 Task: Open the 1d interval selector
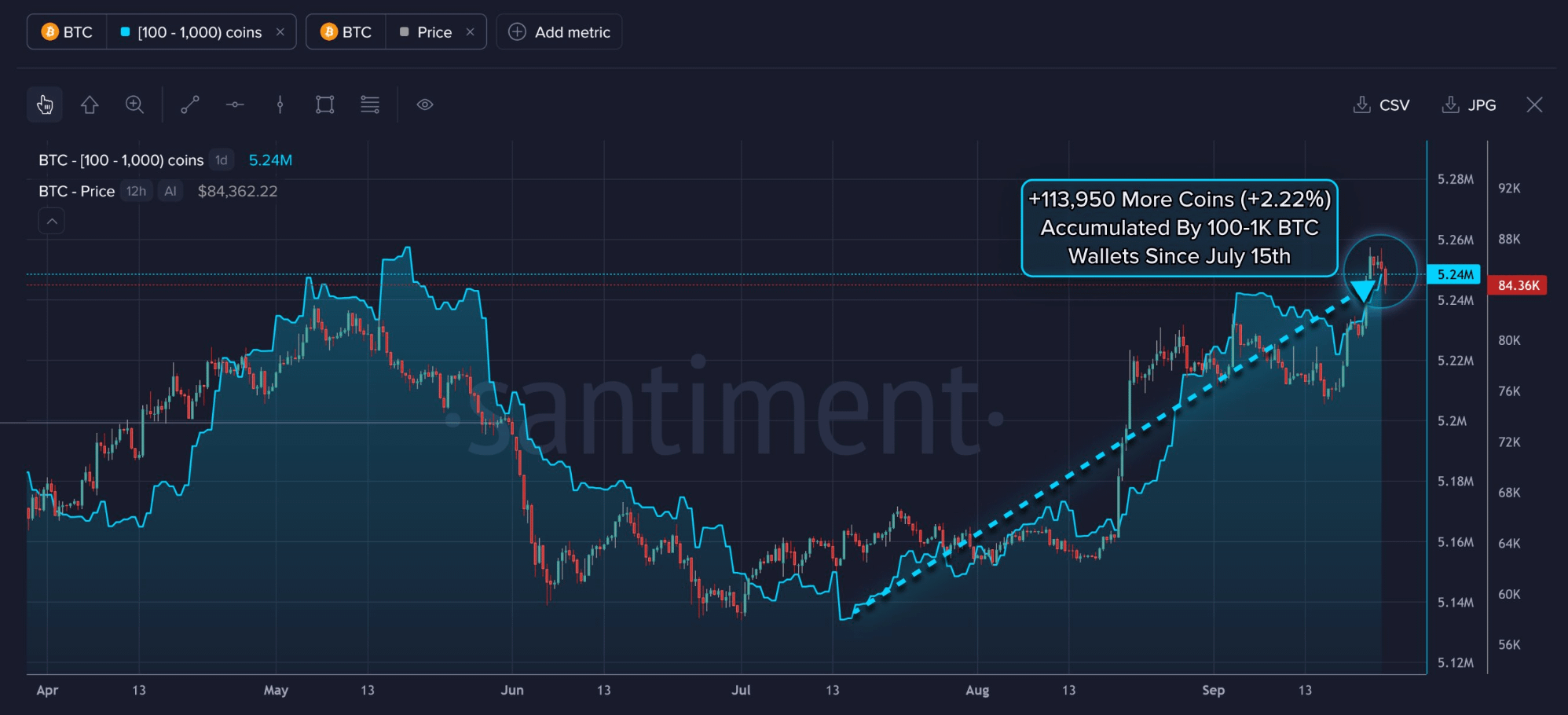222,160
